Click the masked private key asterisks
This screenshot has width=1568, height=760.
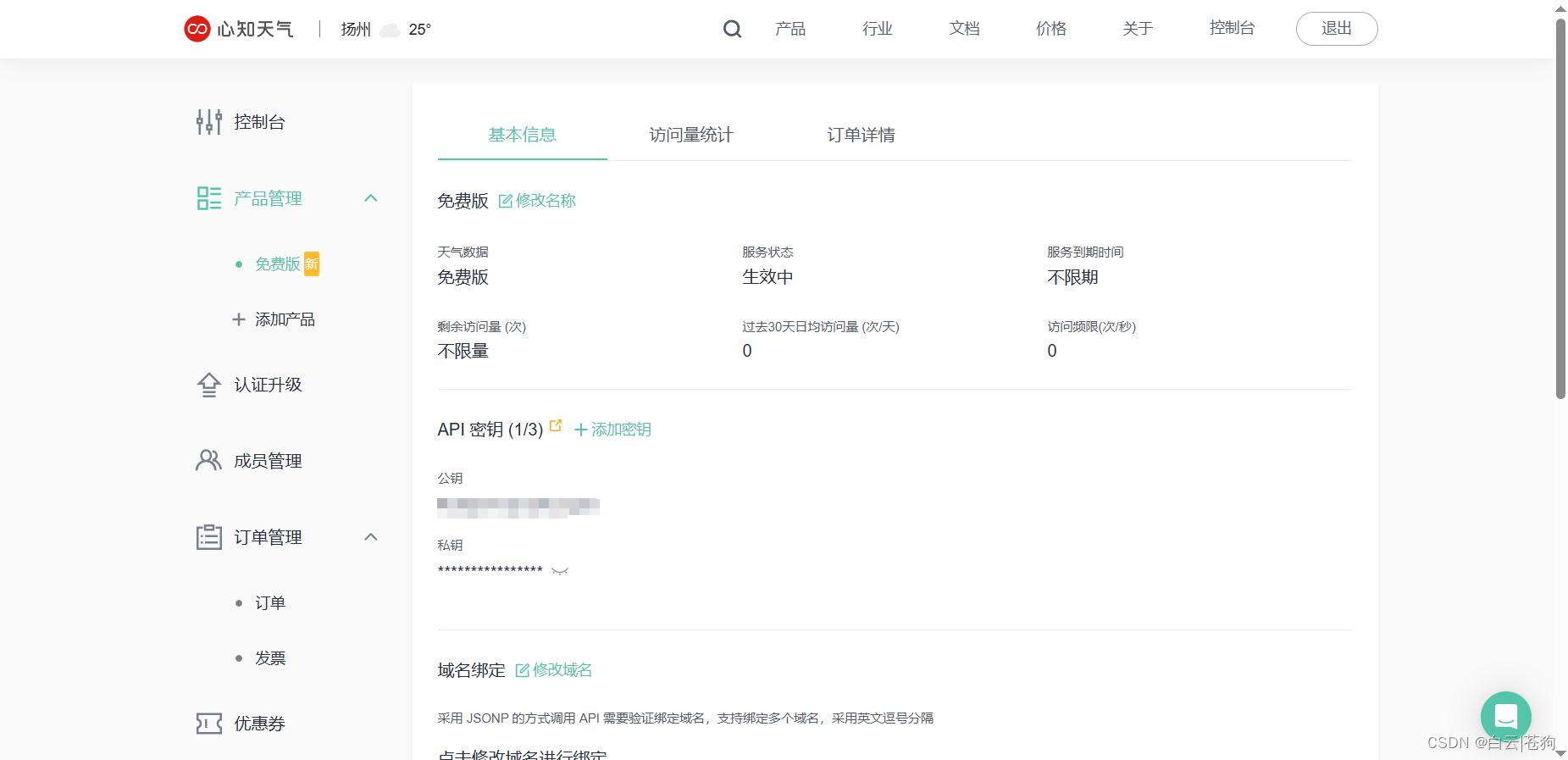click(490, 571)
